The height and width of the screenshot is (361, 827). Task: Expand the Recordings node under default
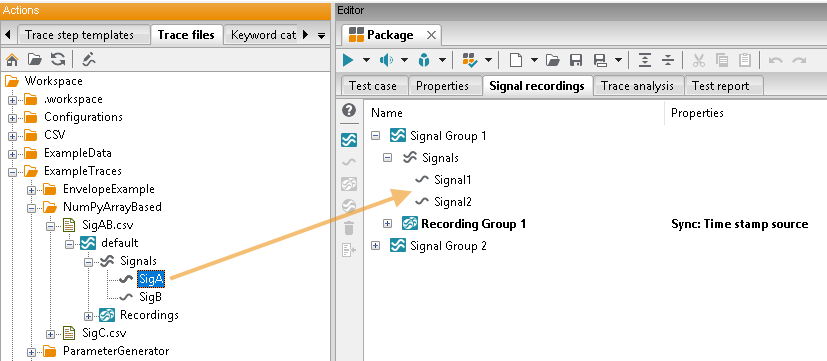coord(89,316)
